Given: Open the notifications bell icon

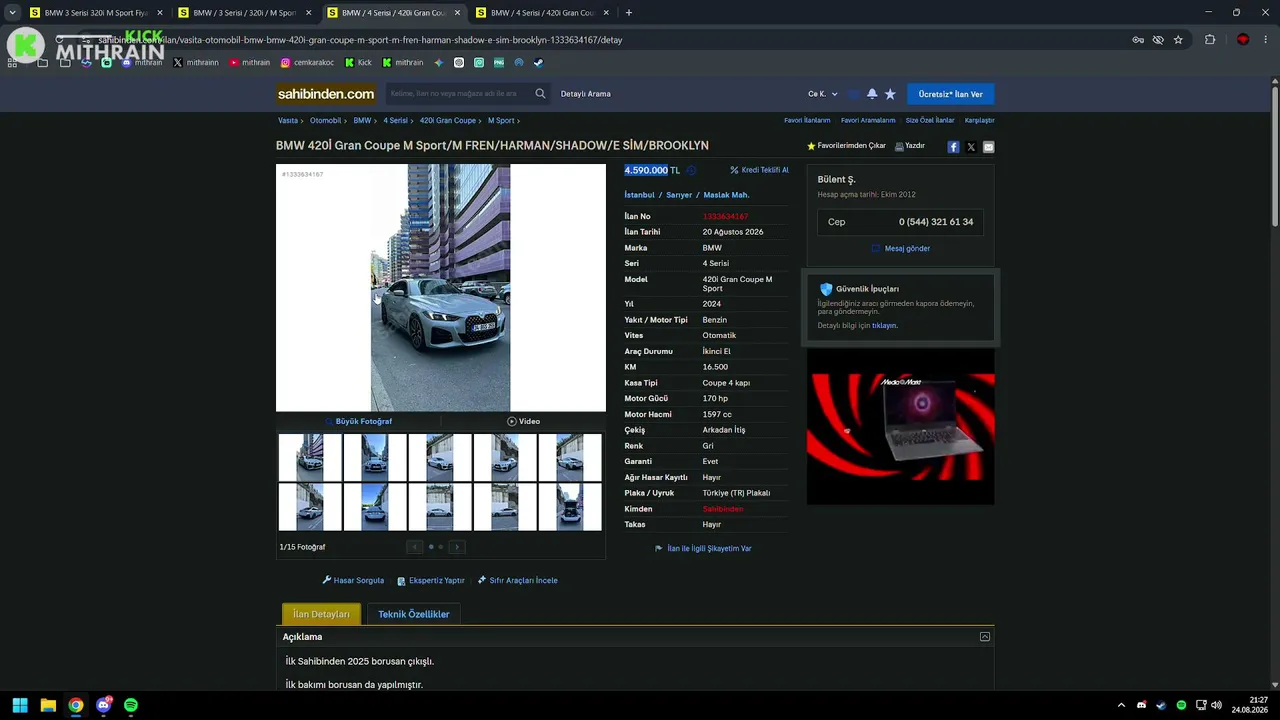Looking at the screenshot, I should coord(872,94).
